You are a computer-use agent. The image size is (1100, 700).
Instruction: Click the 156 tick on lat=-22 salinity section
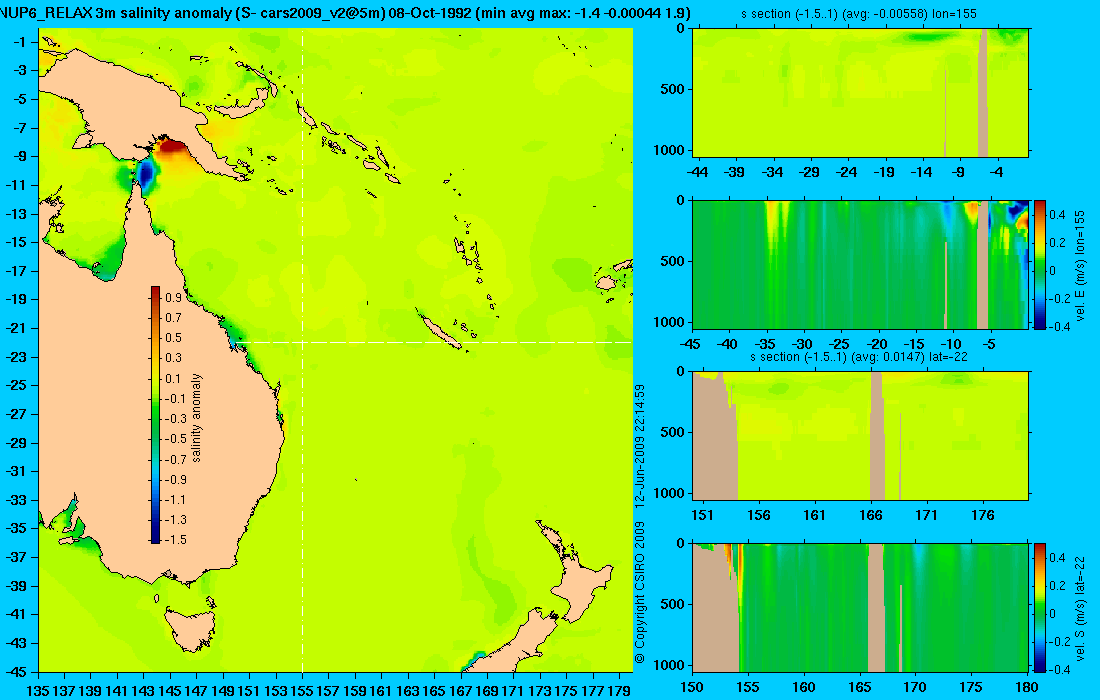point(758,516)
